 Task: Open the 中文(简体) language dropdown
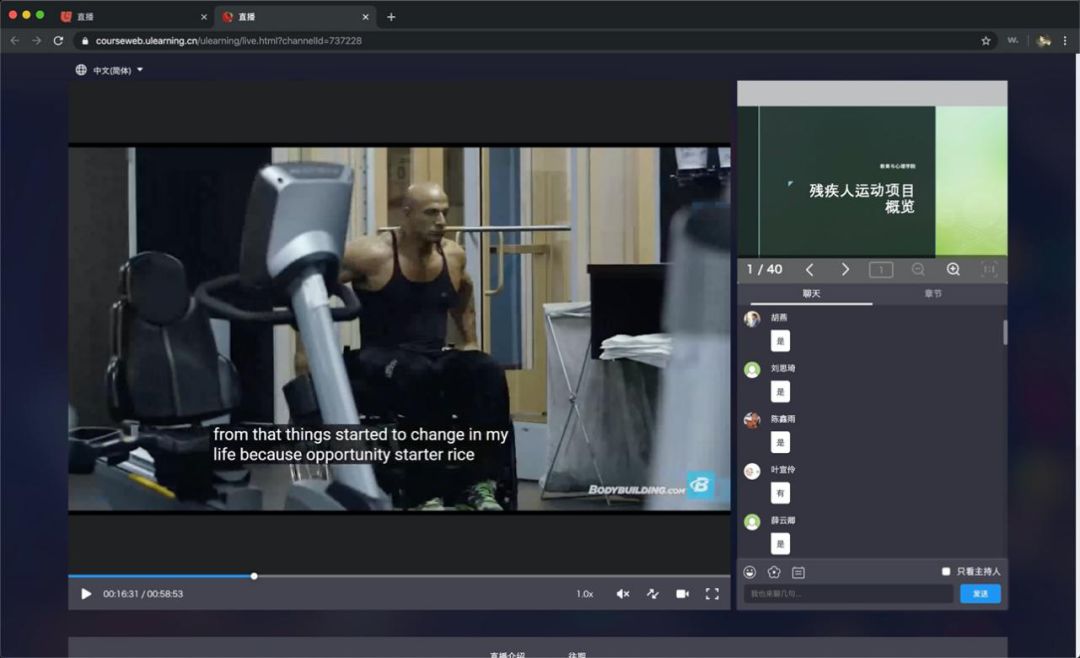(x=110, y=70)
